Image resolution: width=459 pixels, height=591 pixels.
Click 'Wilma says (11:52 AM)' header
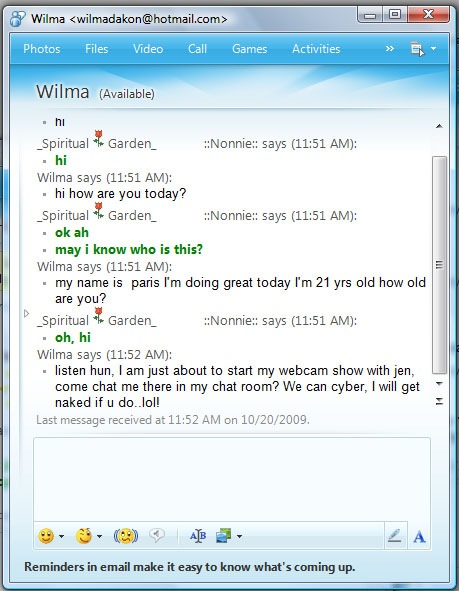coord(104,355)
